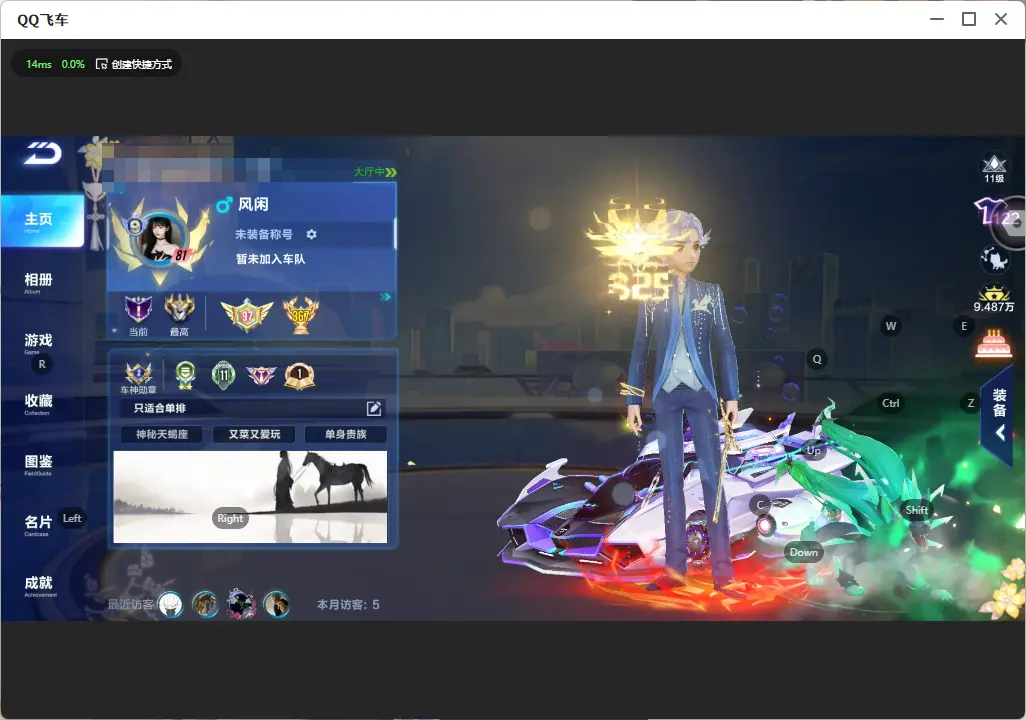
Task: View the 当前 rank badge
Action: click(138, 309)
